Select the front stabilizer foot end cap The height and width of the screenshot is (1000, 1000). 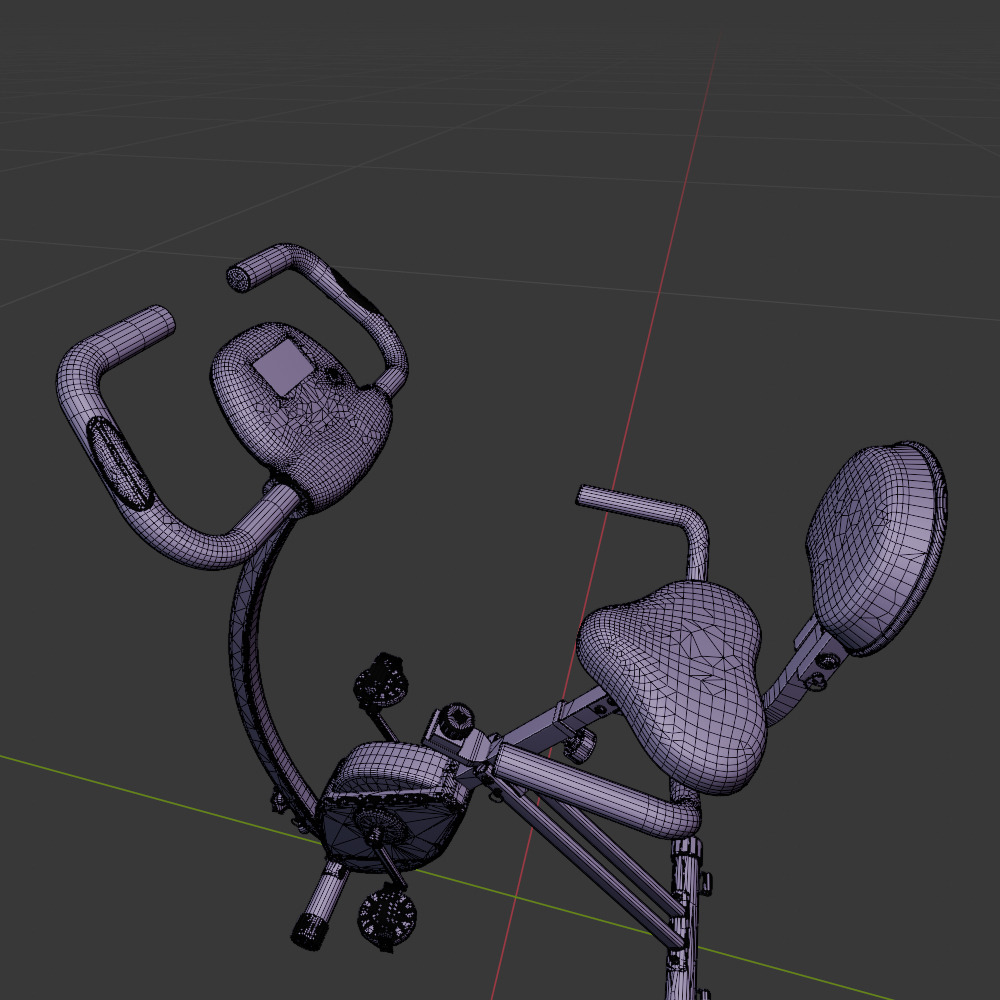pyautogui.click(x=308, y=931)
